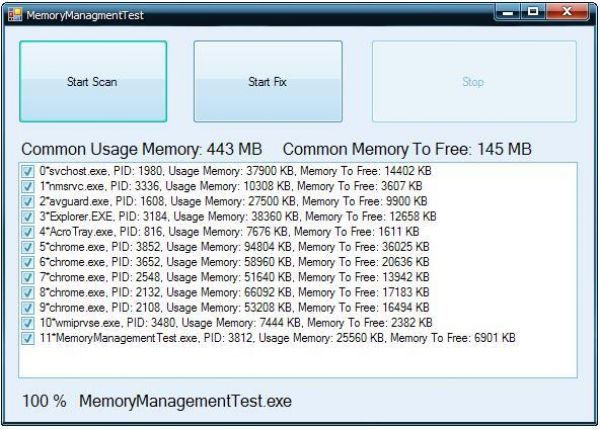Uncheck the 0*svchost.exe process checkbox
This screenshot has width=600, height=430.
point(27,171)
